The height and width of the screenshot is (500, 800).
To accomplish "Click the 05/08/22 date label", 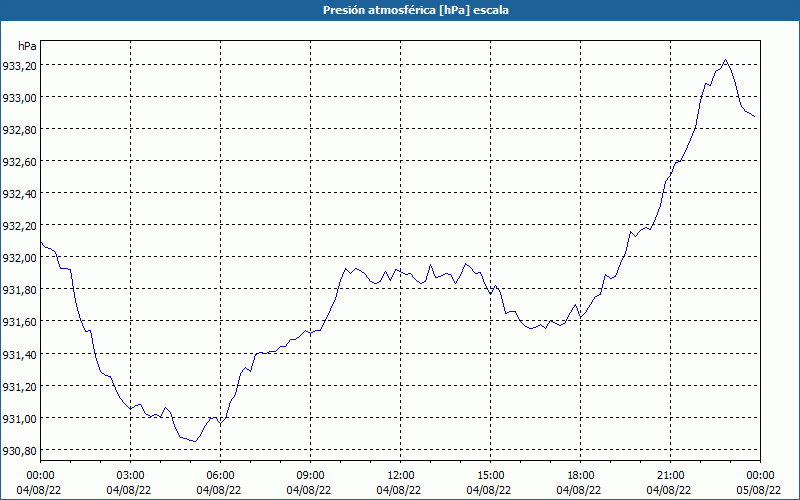I will [x=760, y=490].
